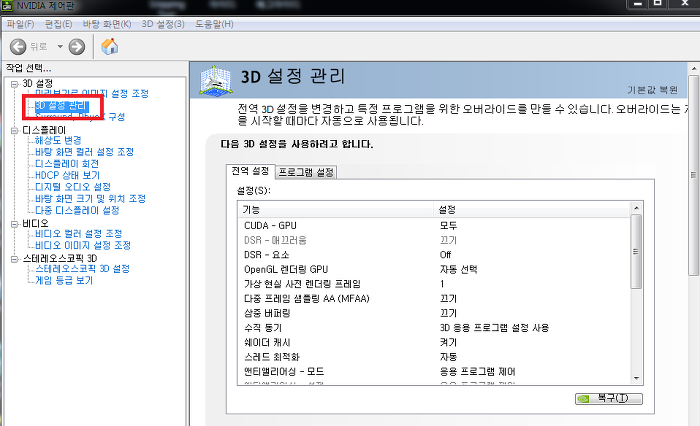Open 해상도 변경 in the tree
Screen dimensions: 700x426
coord(58,140)
